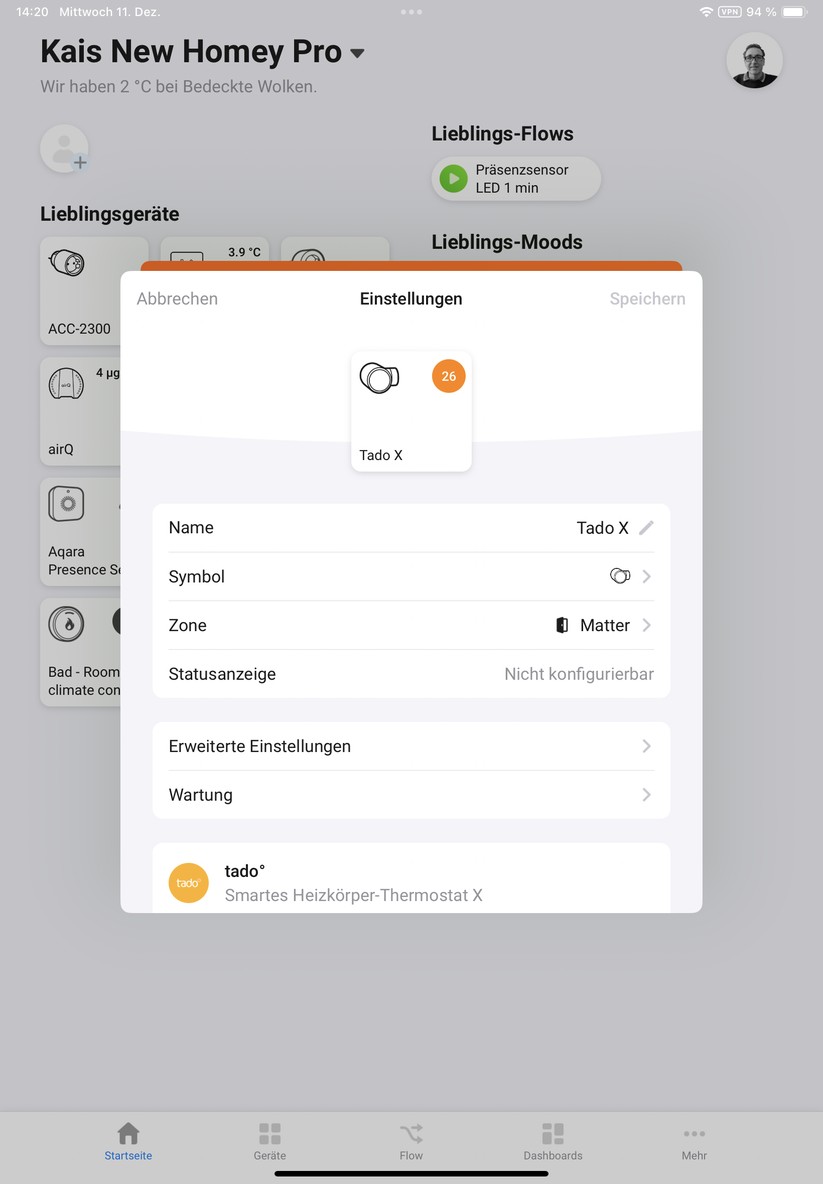Expand Erweiterte Einstellungen
This screenshot has width=823, height=1184.
[x=411, y=746]
